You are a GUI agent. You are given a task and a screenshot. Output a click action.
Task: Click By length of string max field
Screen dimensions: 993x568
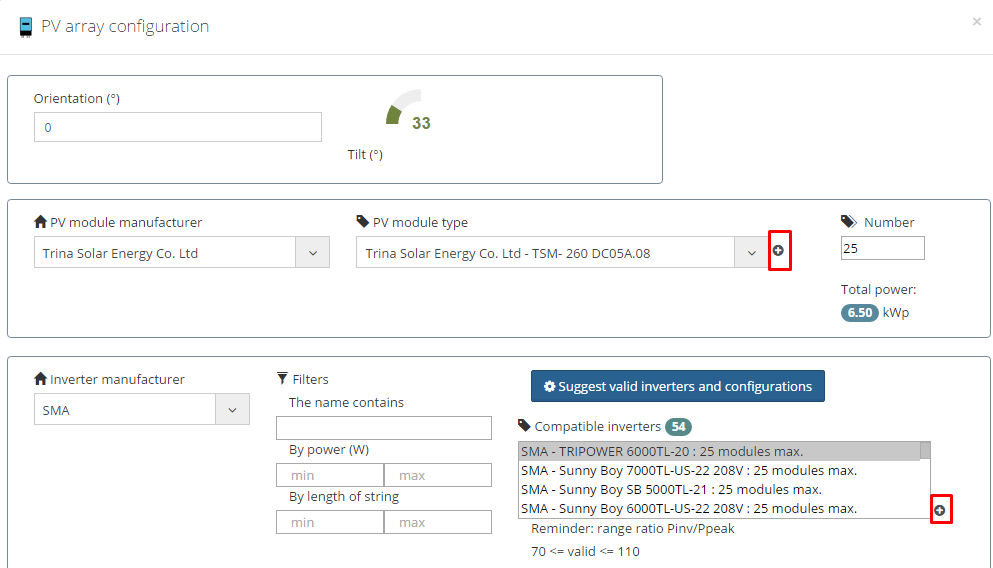[438, 522]
